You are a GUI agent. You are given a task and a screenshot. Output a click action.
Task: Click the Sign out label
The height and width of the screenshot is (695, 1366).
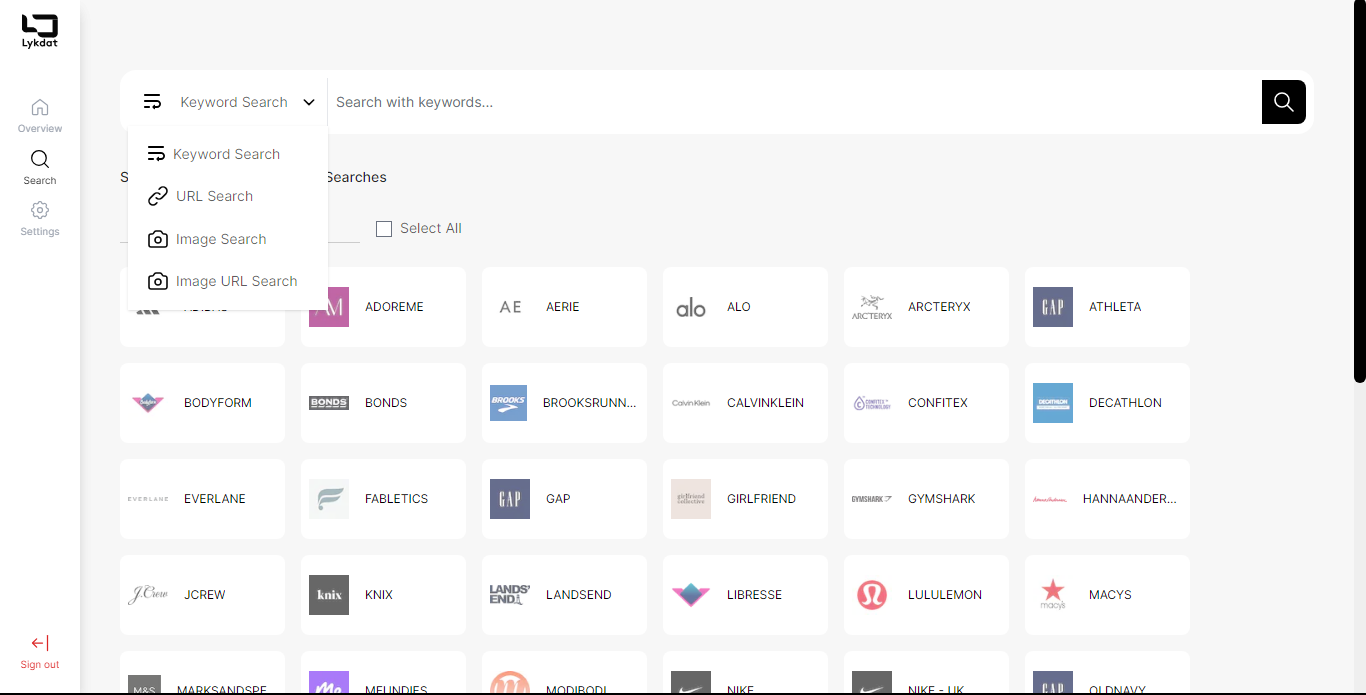tap(40, 665)
